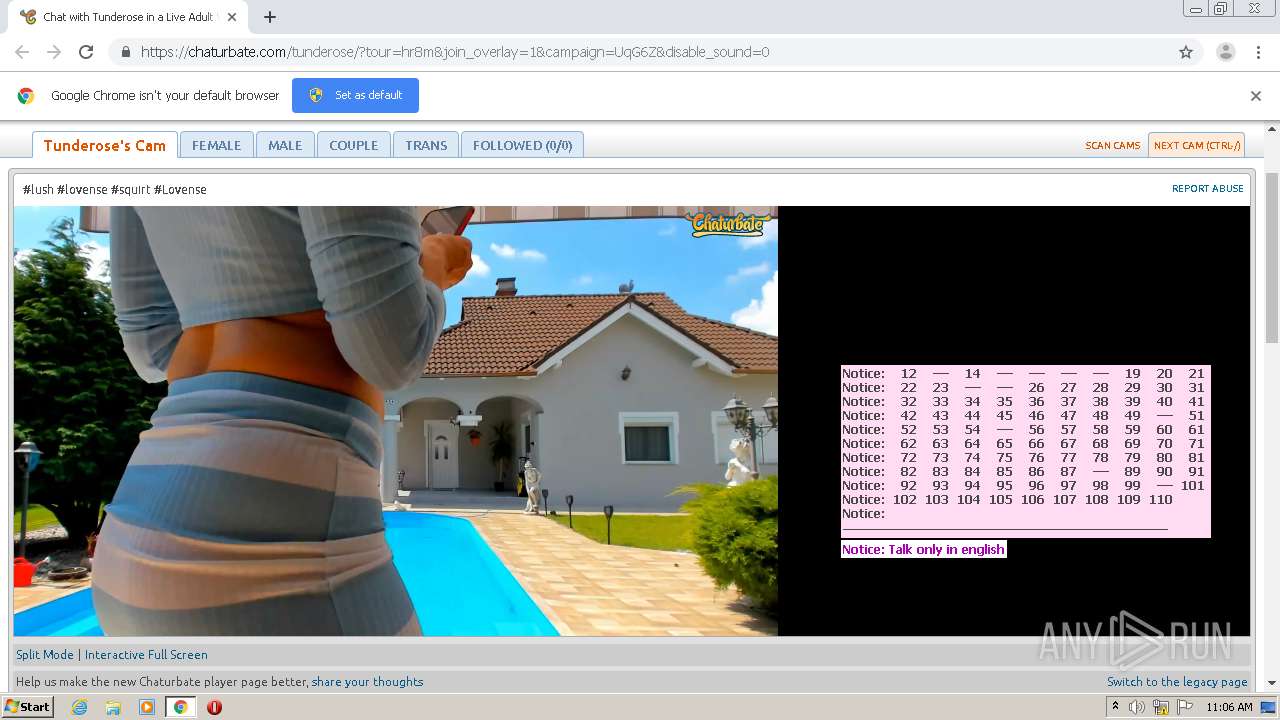Launch Internet Explorer from taskbar
Screen dimensions: 1280x720
79,707
